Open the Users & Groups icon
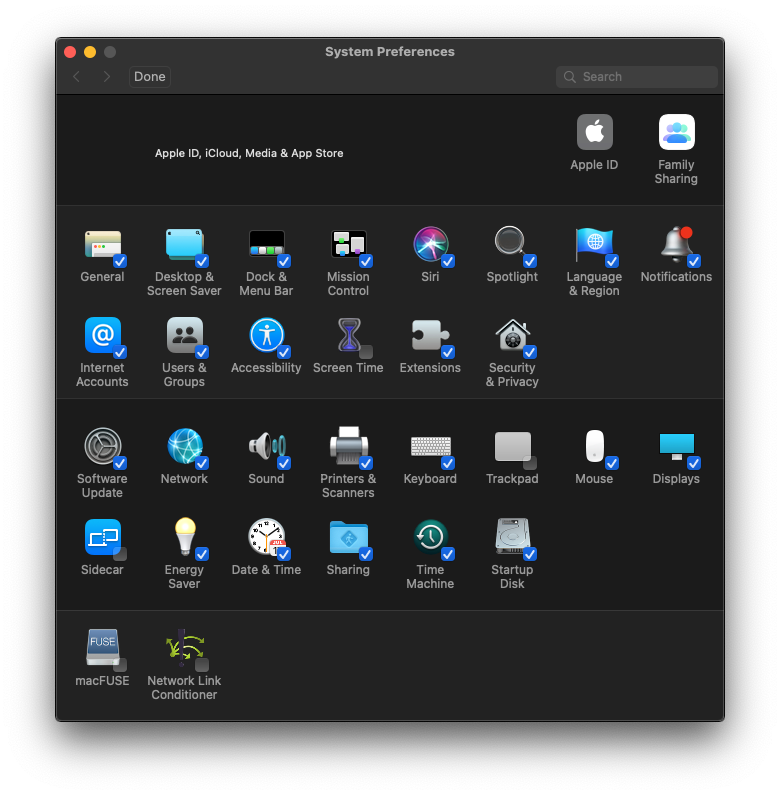Screen dimensions: 780x795 (185, 335)
